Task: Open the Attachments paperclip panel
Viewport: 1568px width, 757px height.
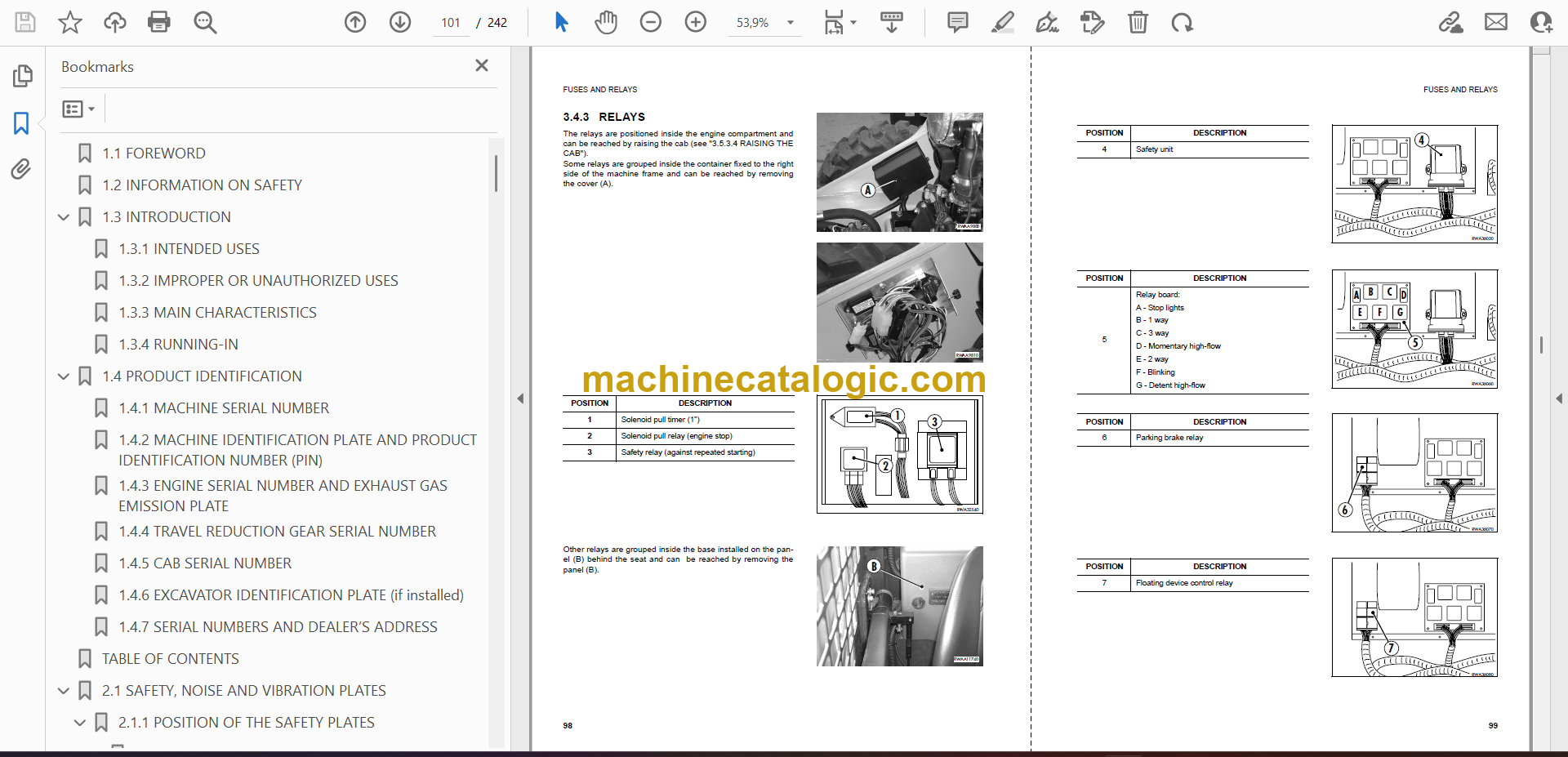Action: coord(22,169)
